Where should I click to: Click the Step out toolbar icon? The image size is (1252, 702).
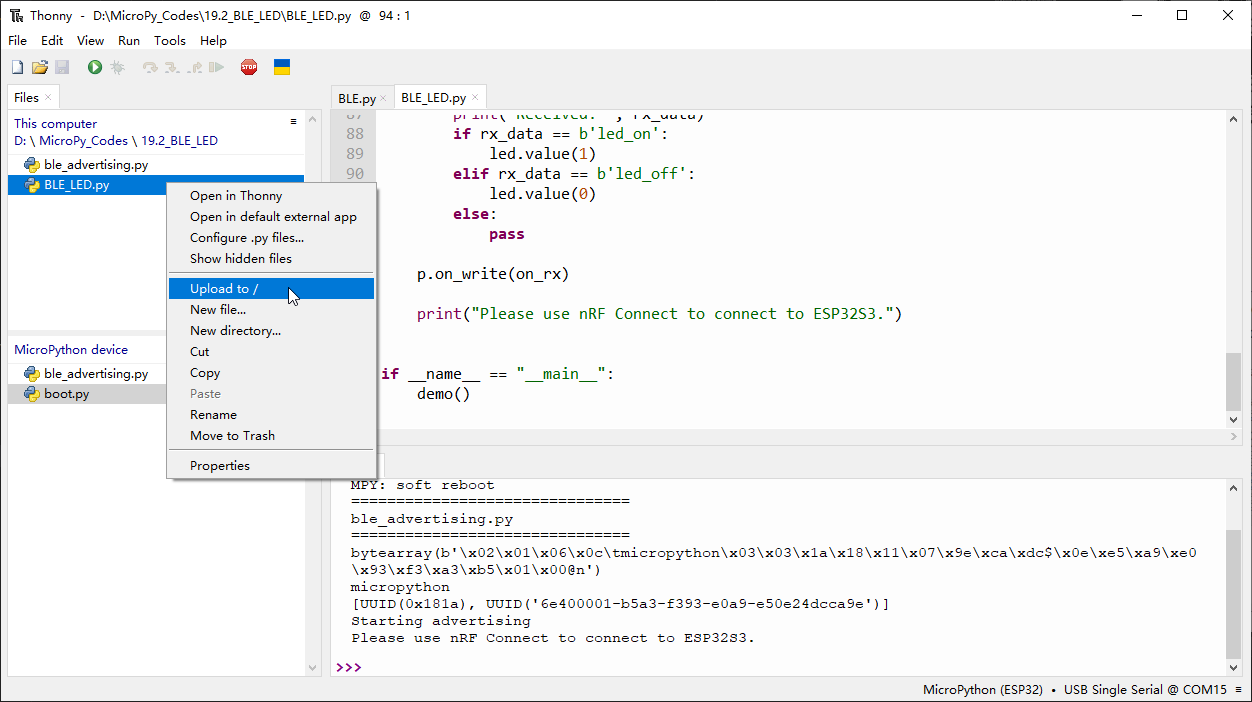(195, 67)
